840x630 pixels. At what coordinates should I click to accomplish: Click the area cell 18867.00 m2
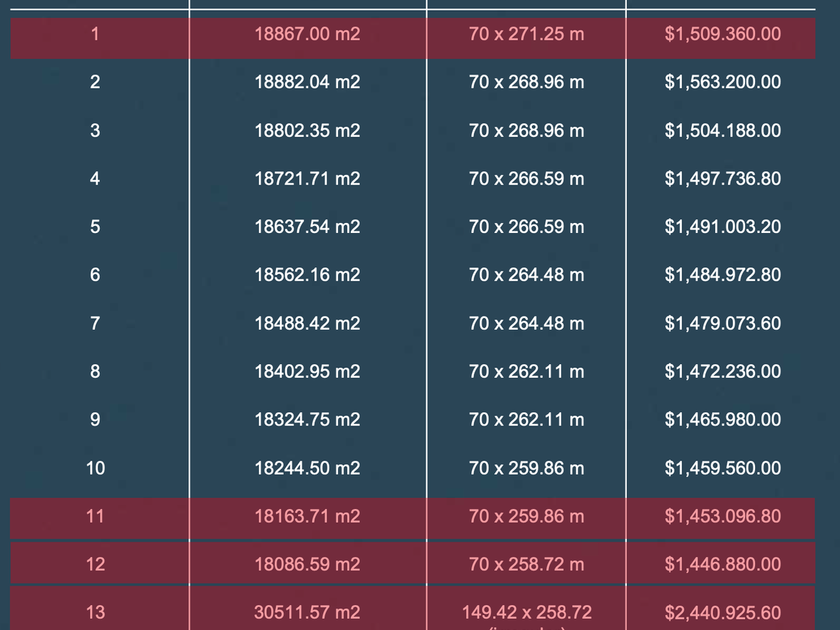307,34
